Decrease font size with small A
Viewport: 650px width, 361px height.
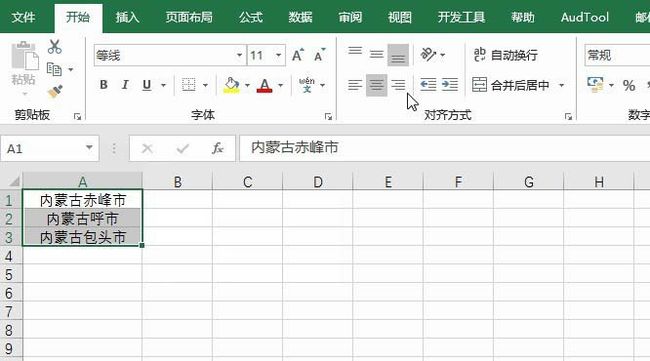click(319, 55)
